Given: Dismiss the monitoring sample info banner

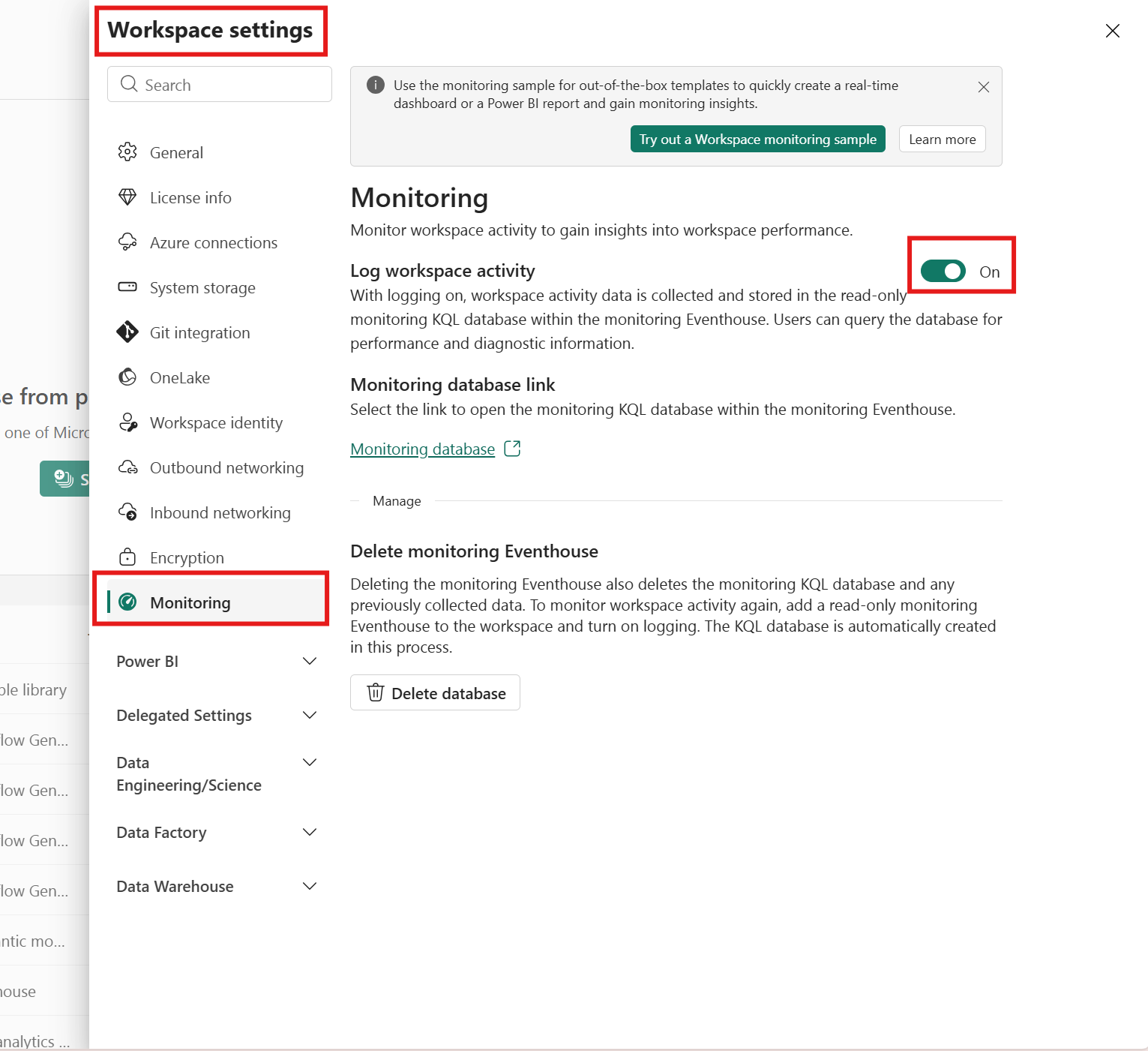Looking at the screenshot, I should (983, 87).
